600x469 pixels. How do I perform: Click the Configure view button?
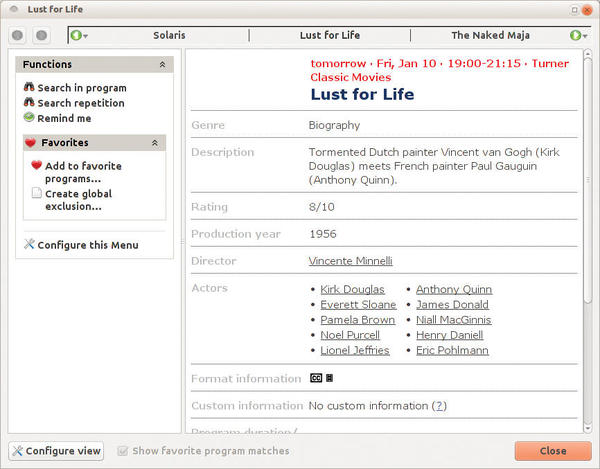pos(56,451)
